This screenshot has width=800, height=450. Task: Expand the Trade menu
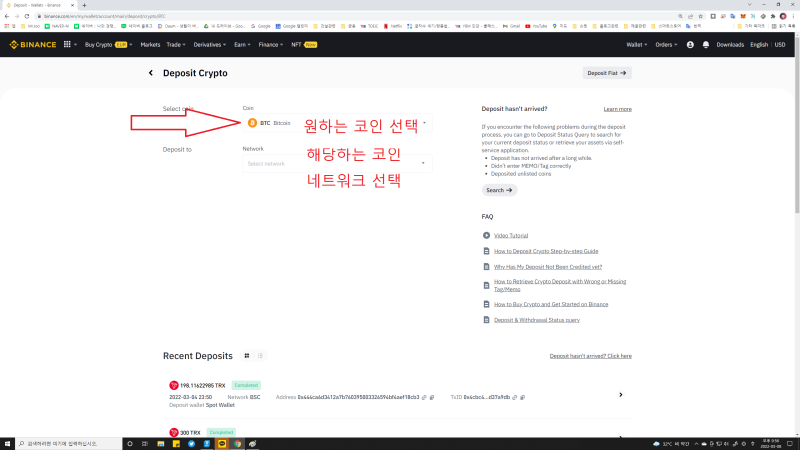coord(176,45)
